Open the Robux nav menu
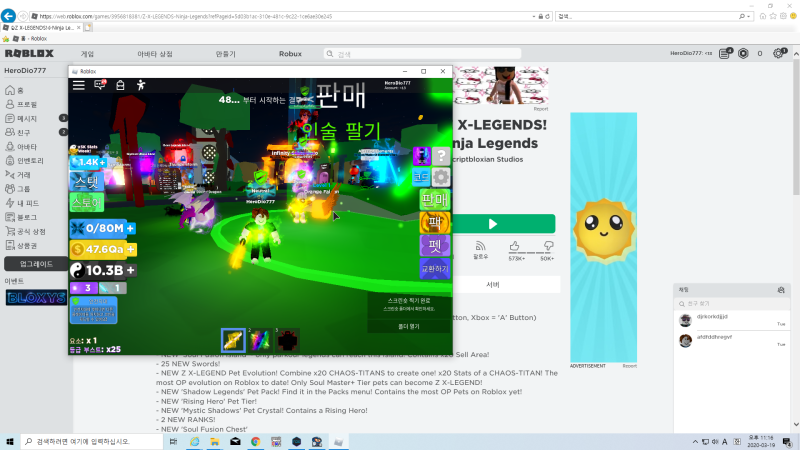This screenshot has height=450, width=800. pos(290,54)
